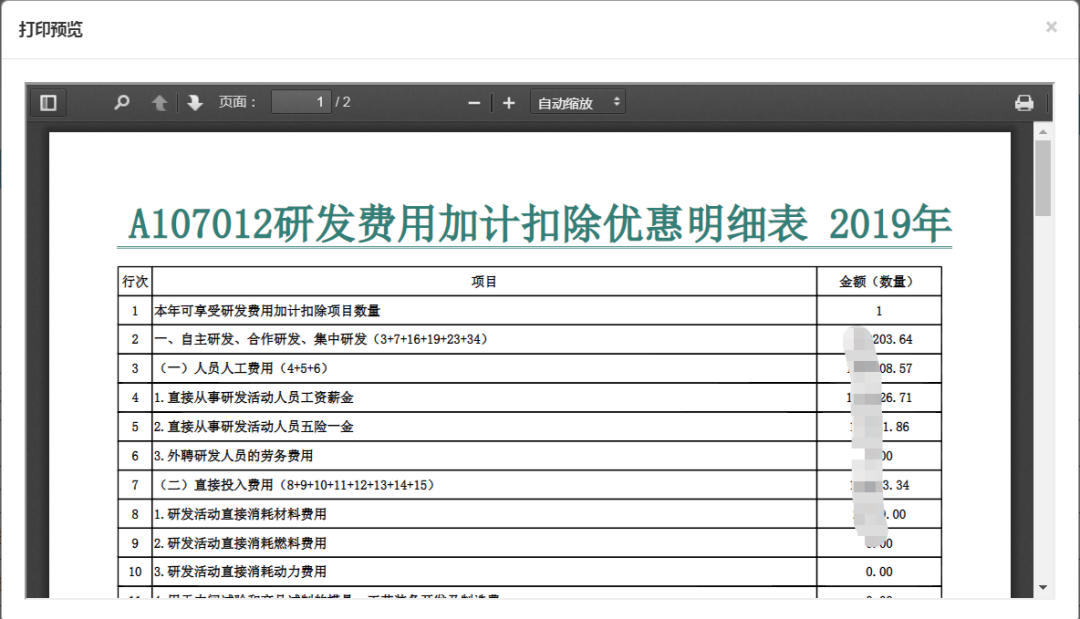Close the 打印预览 dialog

tap(1051, 27)
